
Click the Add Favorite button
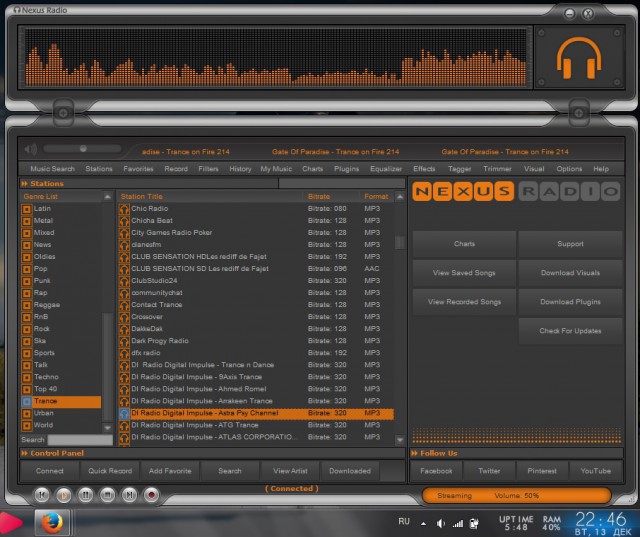pyautogui.click(x=170, y=471)
